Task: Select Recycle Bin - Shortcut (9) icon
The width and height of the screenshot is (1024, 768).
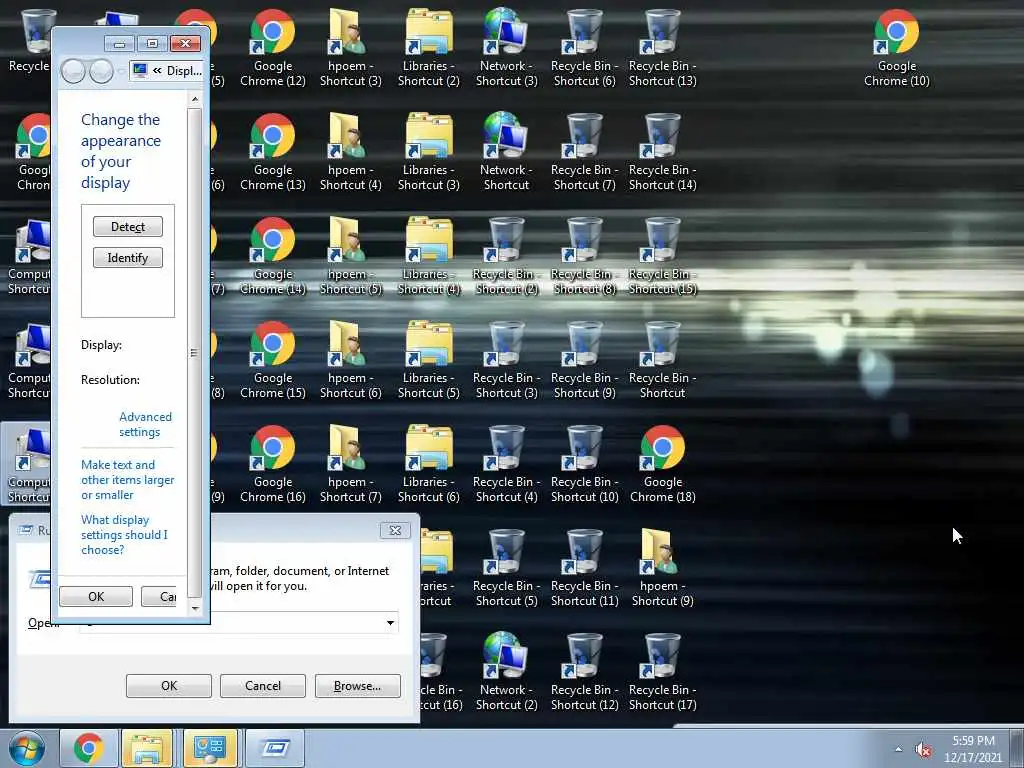Action: pos(584,360)
